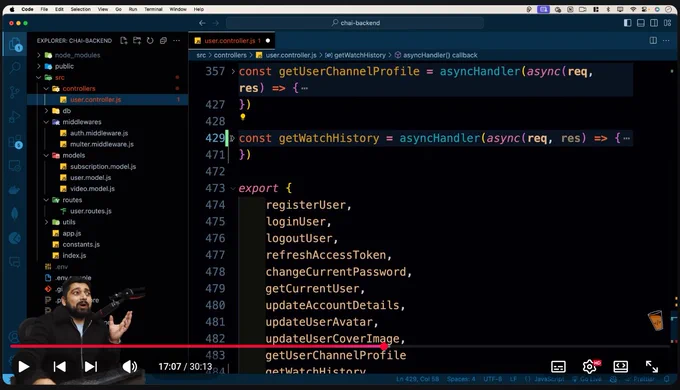The image size is (680, 390).
Task: Skip to next video
Action: point(91,367)
